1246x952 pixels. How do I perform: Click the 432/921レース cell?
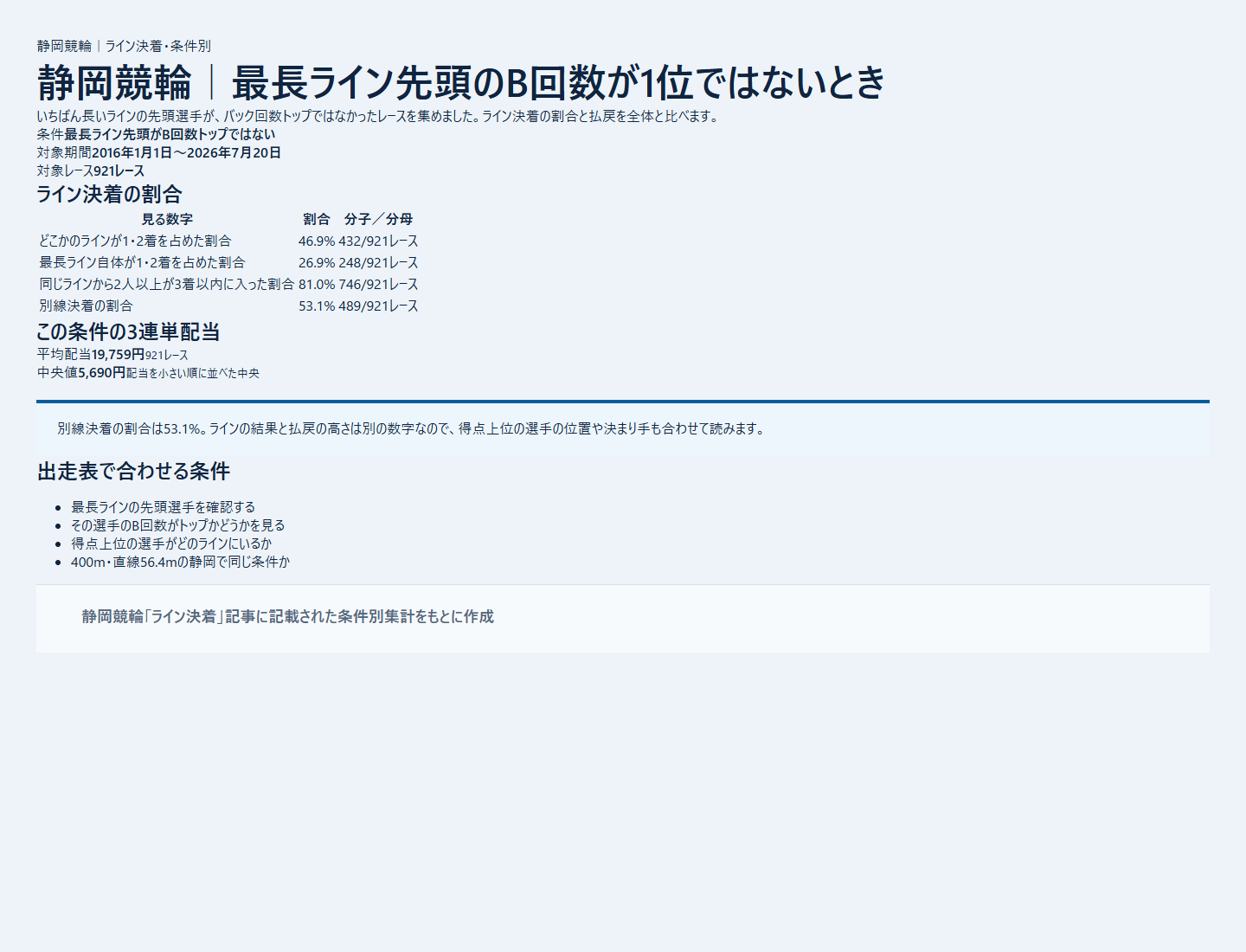(x=378, y=241)
